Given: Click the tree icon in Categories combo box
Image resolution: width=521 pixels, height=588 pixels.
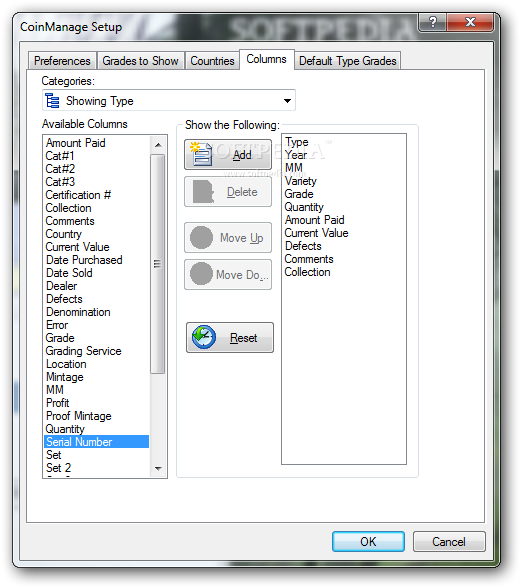Looking at the screenshot, I should click(x=52, y=100).
